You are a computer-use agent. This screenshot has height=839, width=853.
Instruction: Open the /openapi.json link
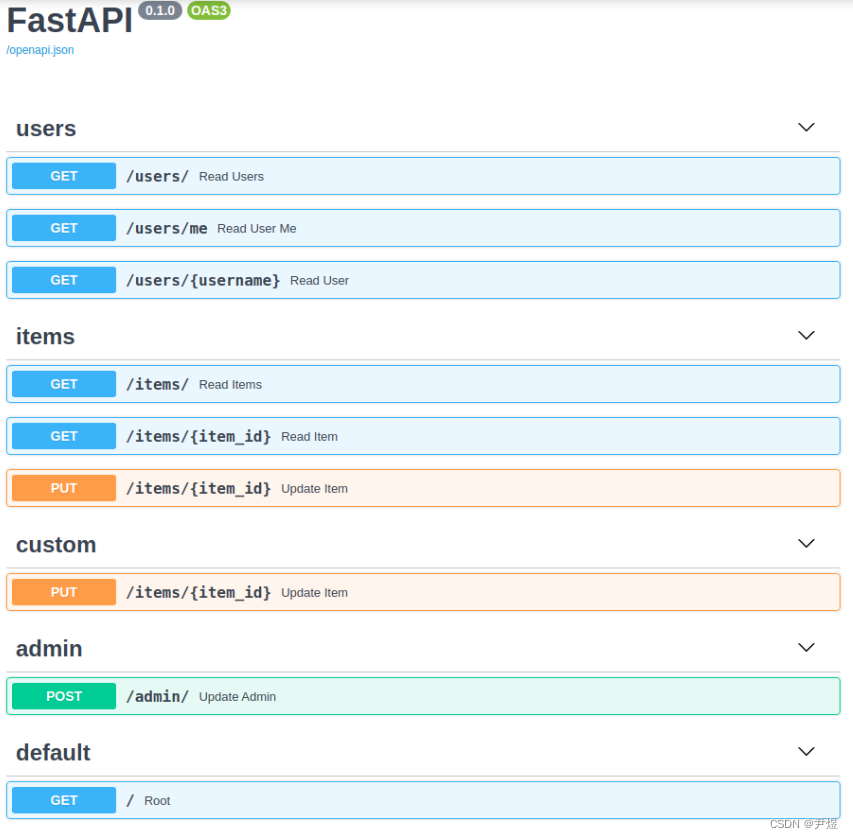(x=40, y=50)
